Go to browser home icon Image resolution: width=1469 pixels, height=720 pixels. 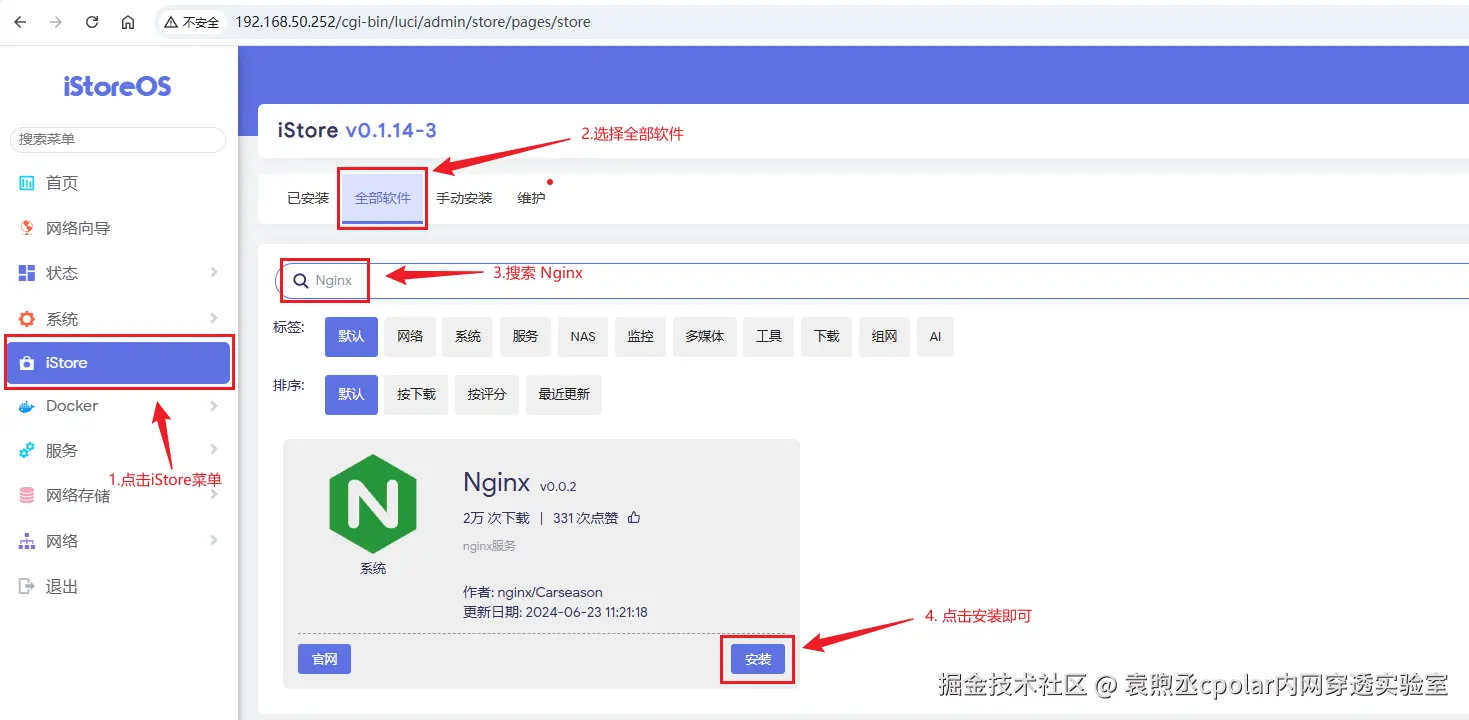(x=128, y=22)
